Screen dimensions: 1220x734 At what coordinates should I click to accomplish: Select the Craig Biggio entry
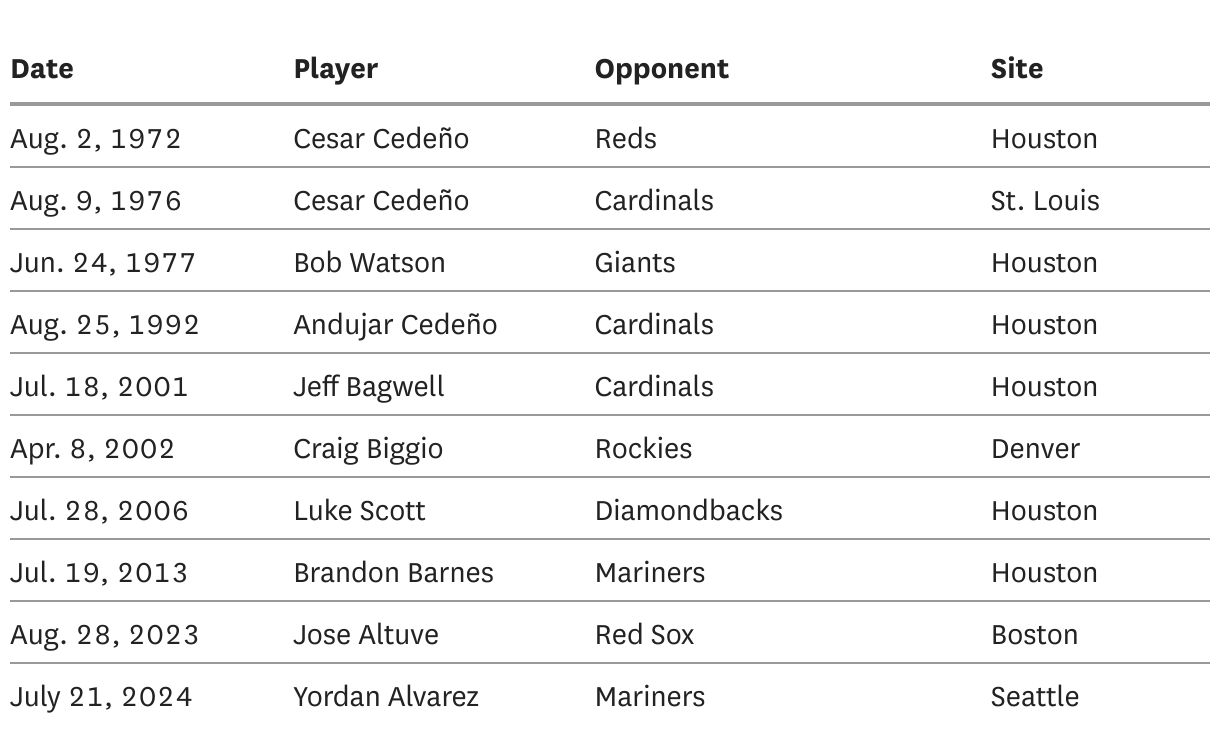coord(368,448)
